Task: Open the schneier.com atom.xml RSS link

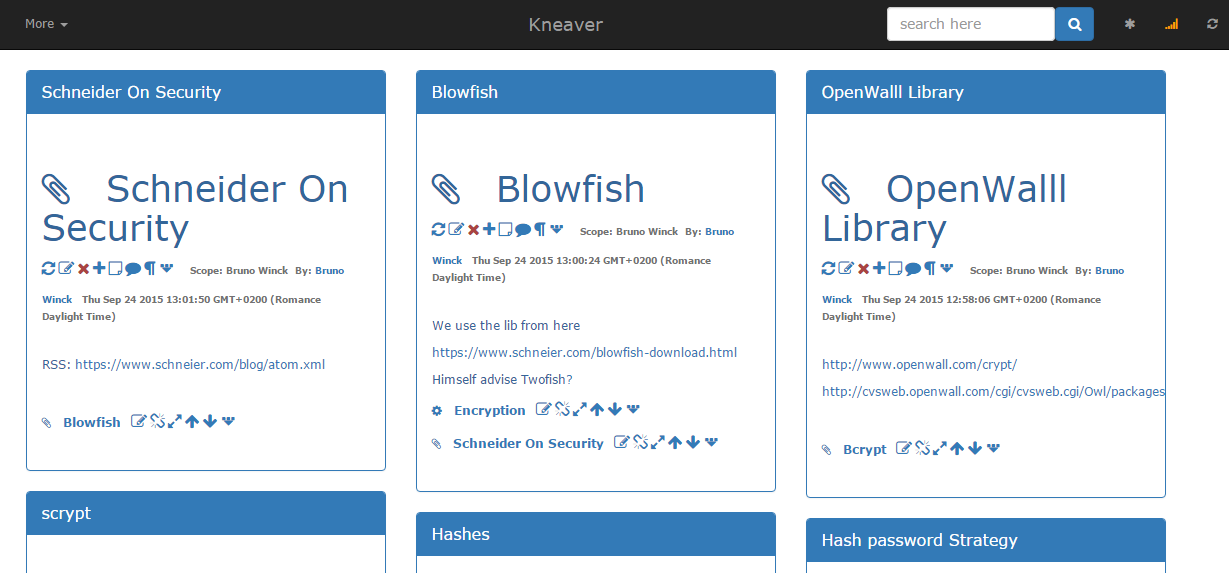Action: 200,364
